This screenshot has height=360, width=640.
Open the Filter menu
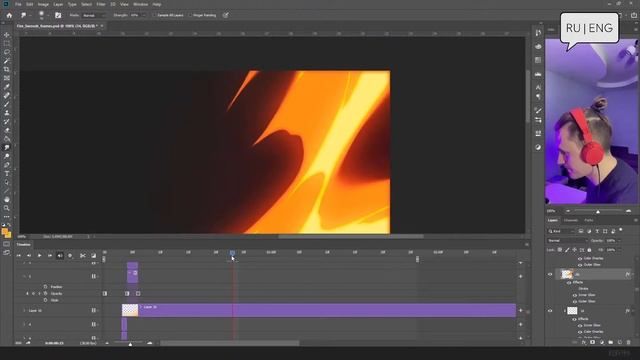pyautogui.click(x=101, y=4)
